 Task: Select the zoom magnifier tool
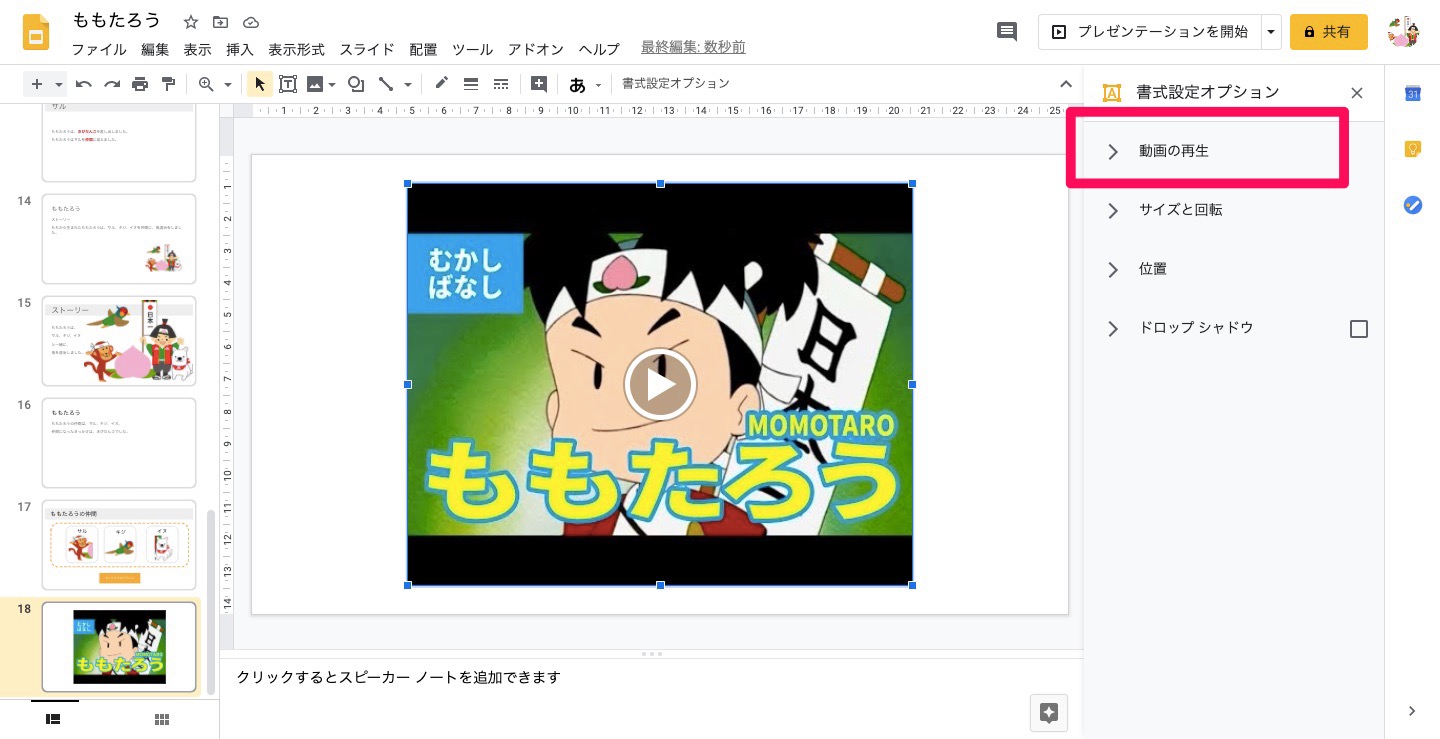(206, 84)
